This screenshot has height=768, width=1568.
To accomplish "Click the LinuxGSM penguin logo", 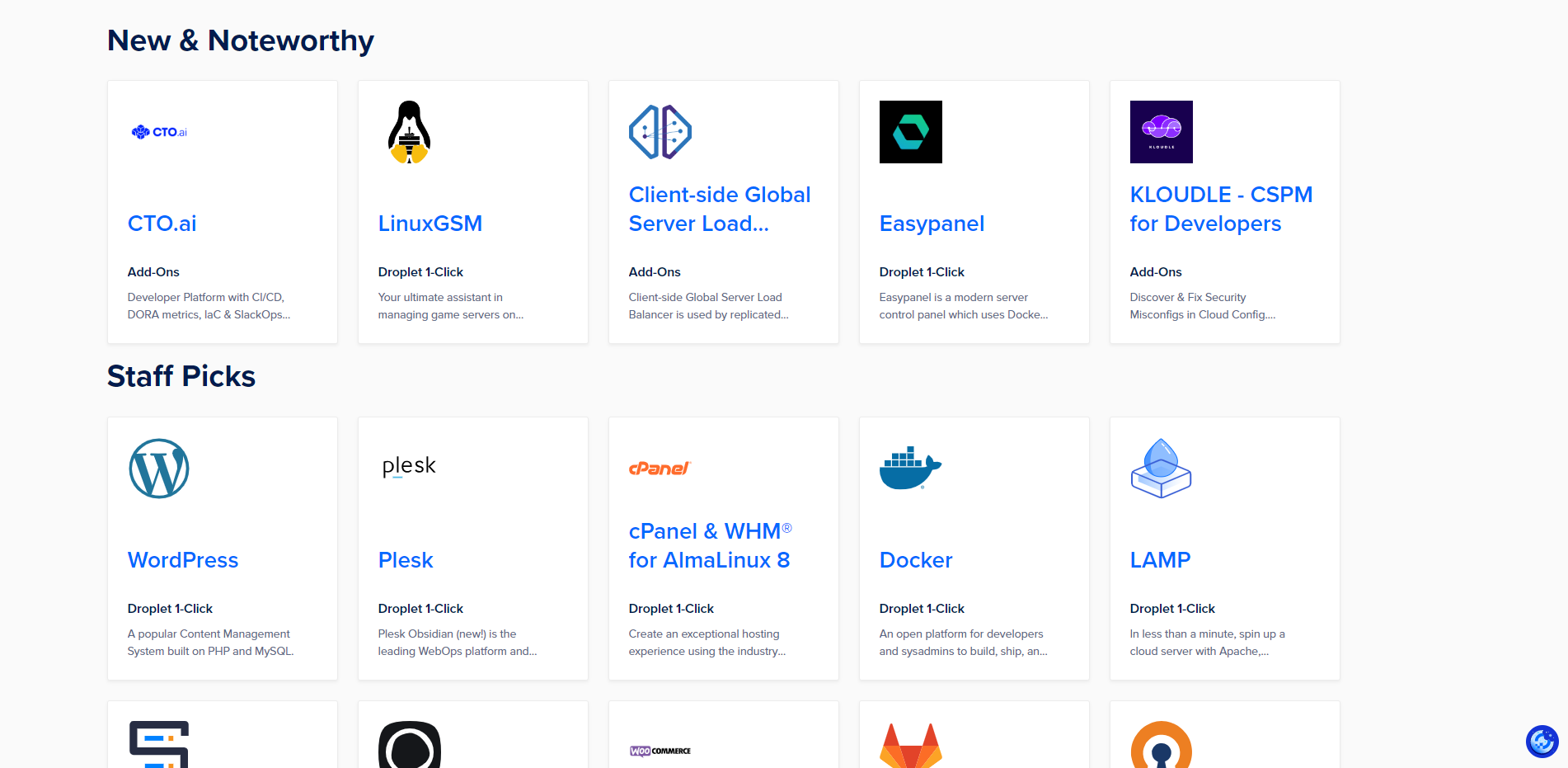I will click(x=410, y=132).
